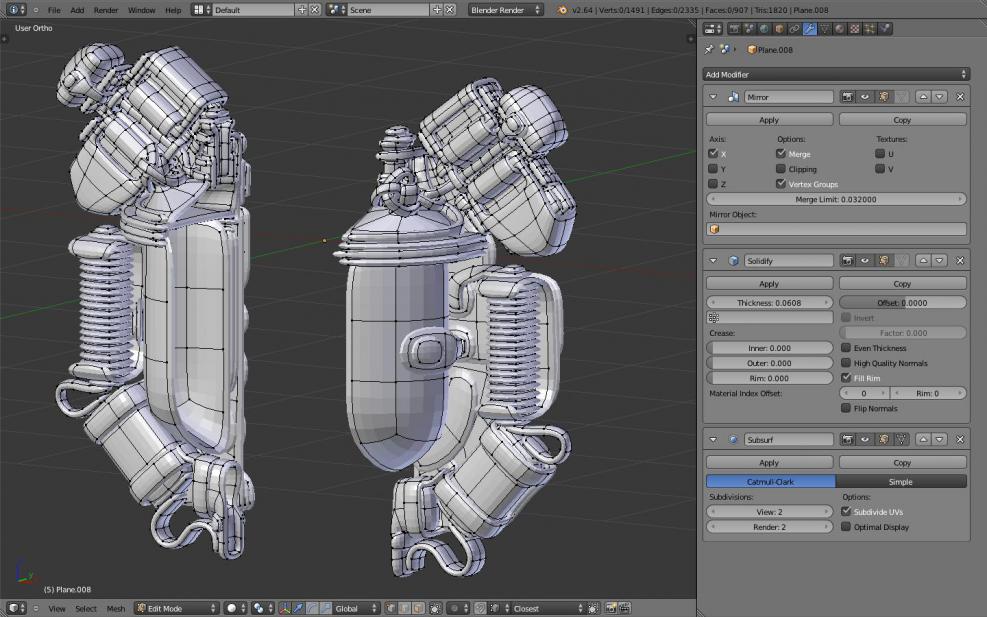Click Apply on the Mirror modifier
This screenshot has width=987, height=617.
tap(769, 120)
